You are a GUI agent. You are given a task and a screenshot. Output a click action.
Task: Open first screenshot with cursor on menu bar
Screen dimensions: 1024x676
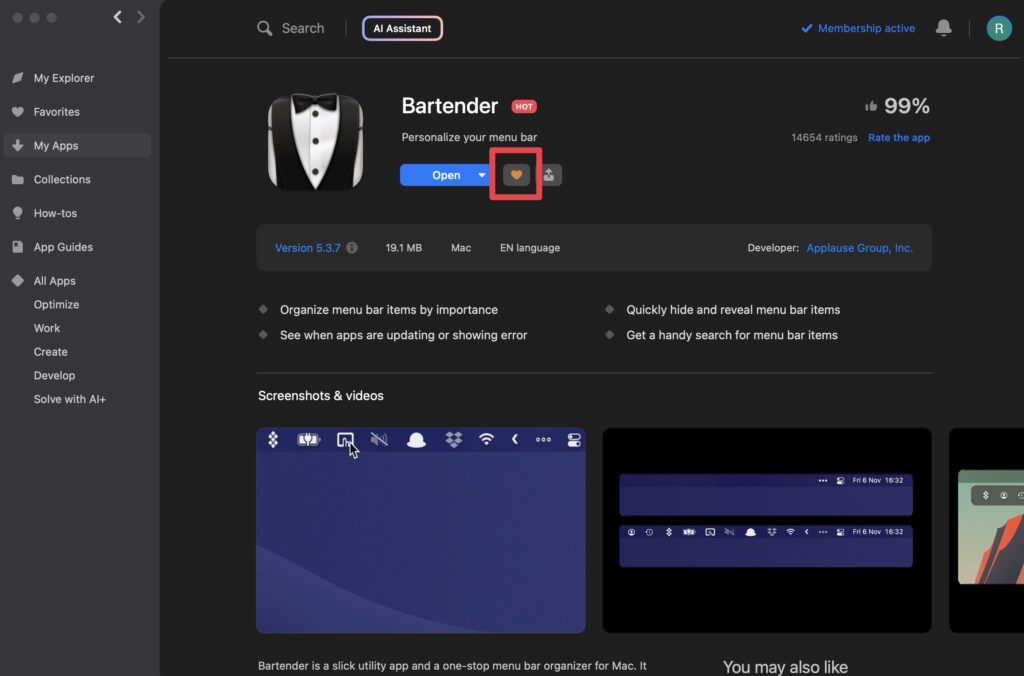421,530
